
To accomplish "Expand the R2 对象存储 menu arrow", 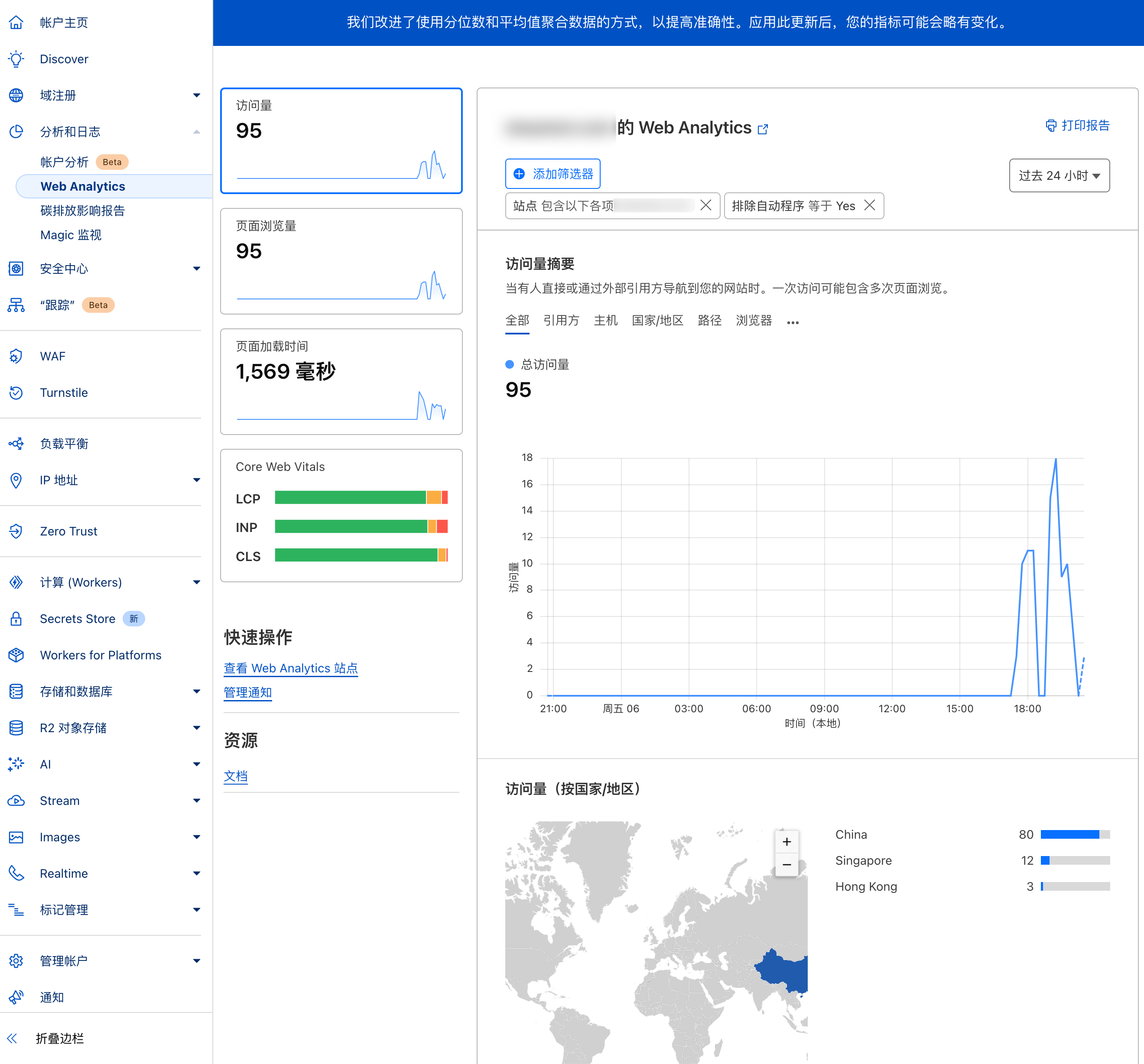I will (x=196, y=728).
